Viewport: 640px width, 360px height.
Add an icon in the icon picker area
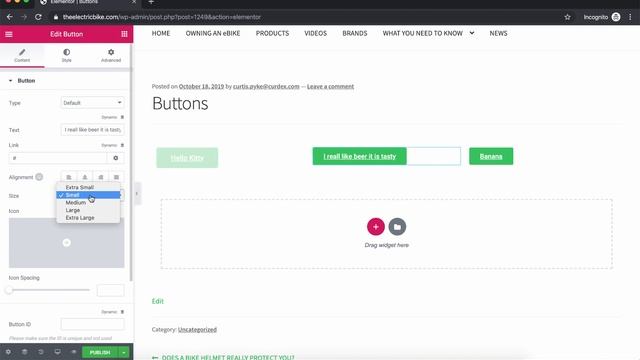[67, 243]
